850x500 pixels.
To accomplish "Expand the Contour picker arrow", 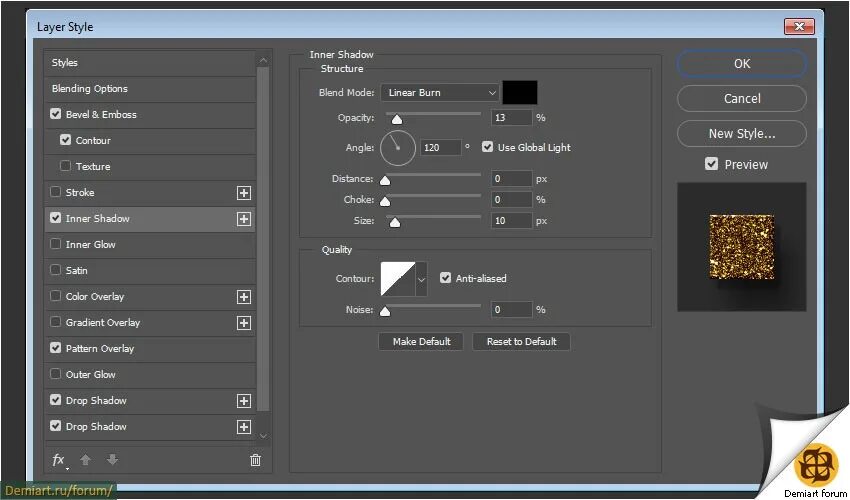I will click(x=421, y=279).
